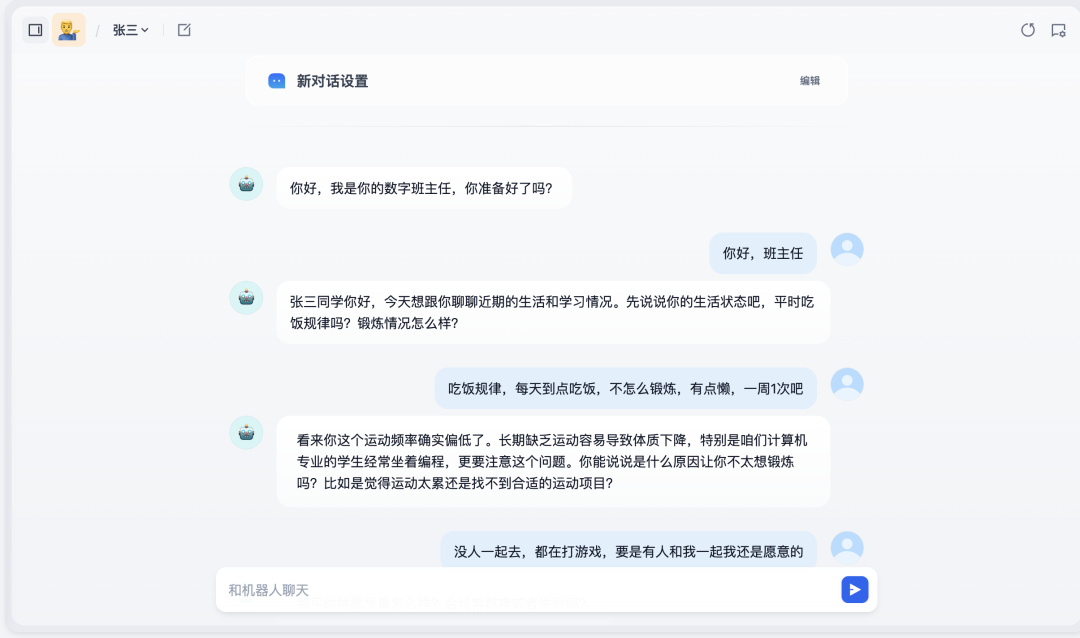Click the user avatar beside 你好，班主任

point(847,249)
